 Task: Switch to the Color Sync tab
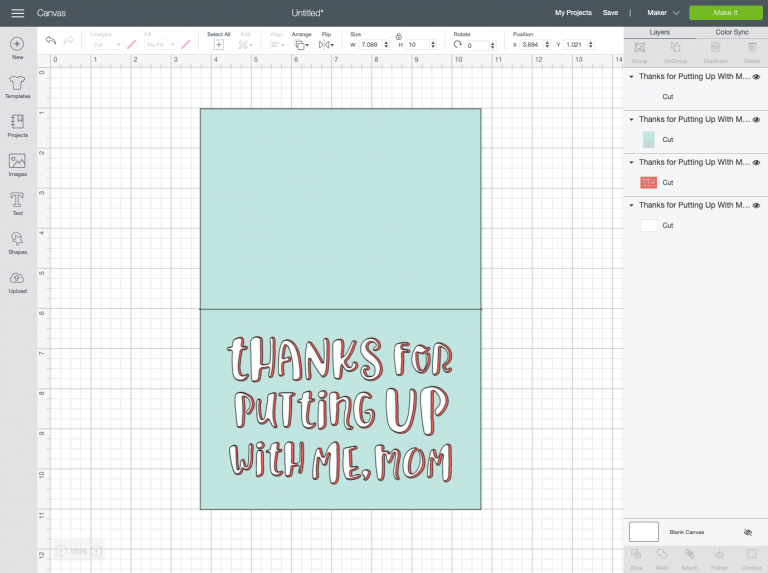pos(732,32)
